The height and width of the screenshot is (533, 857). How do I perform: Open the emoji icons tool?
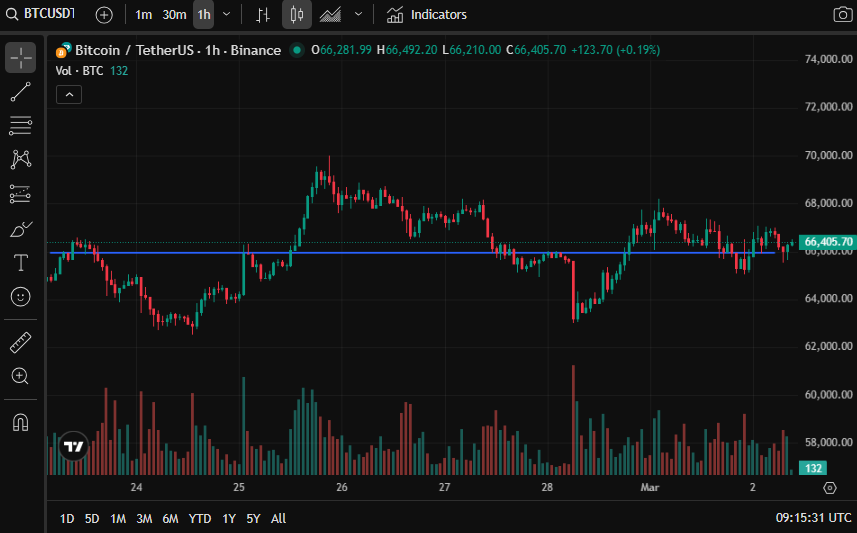(x=20, y=297)
